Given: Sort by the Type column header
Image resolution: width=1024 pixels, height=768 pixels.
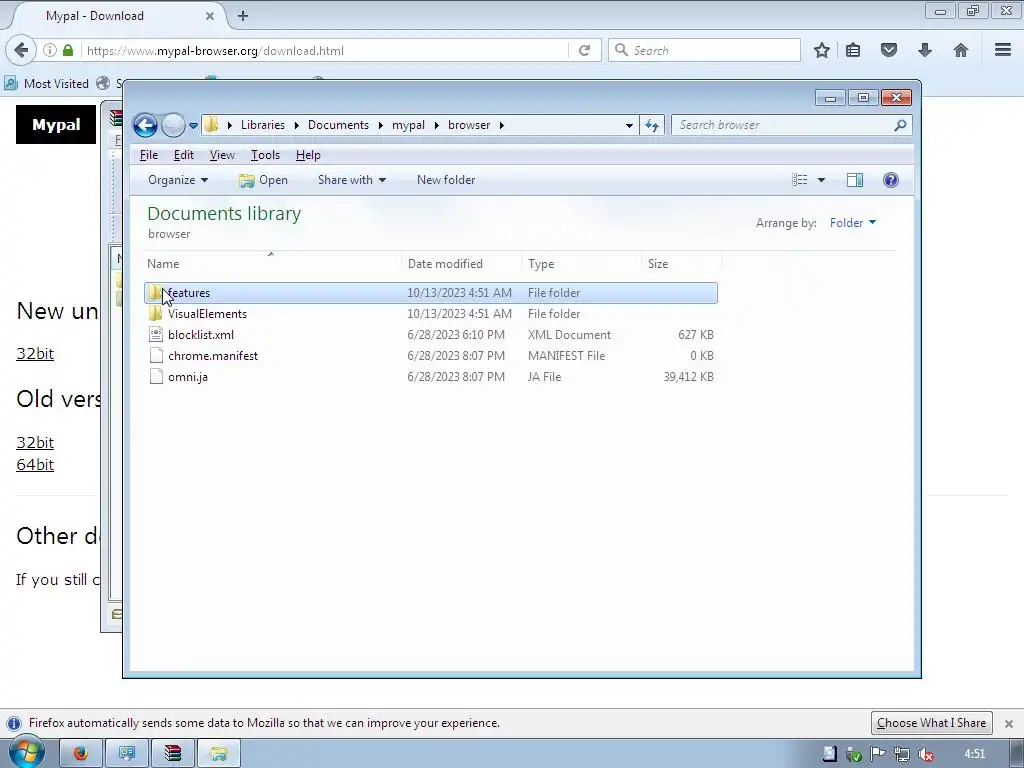Looking at the screenshot, I should click(x=581, y=264).
